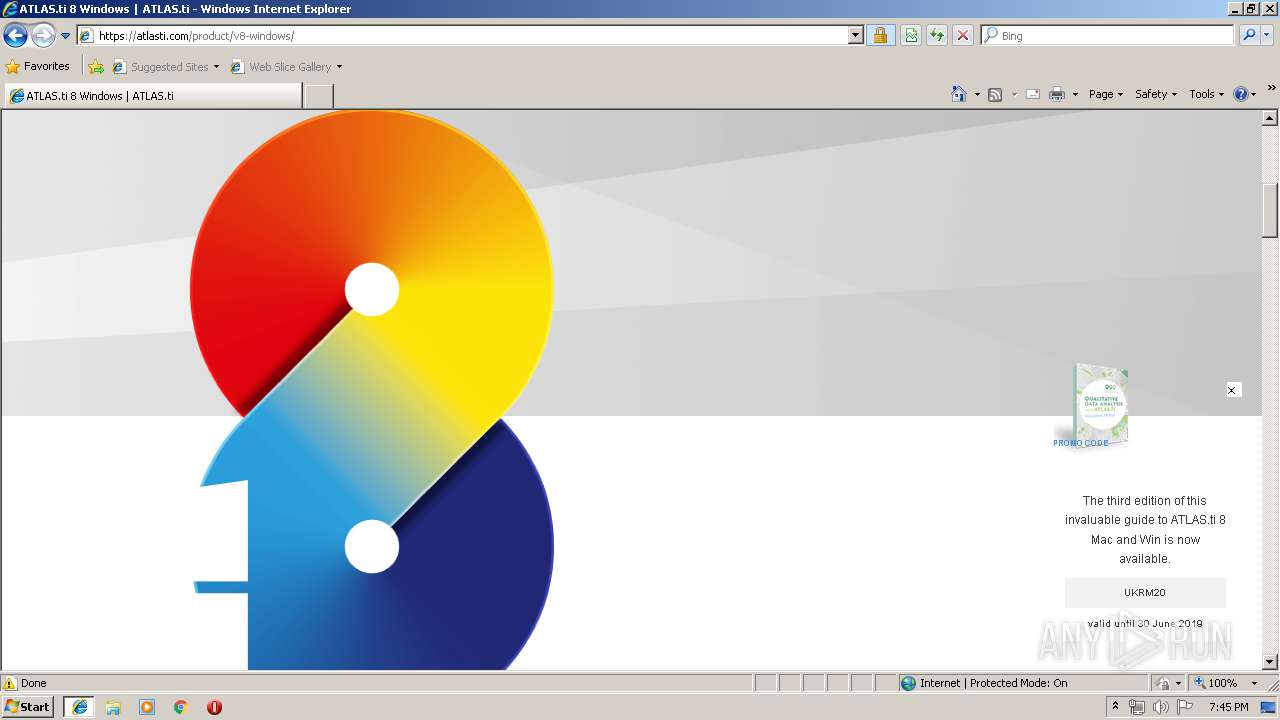Open the recent pages dropdown arrow
Screen dimensions: 1280x720
click(65, 36)
